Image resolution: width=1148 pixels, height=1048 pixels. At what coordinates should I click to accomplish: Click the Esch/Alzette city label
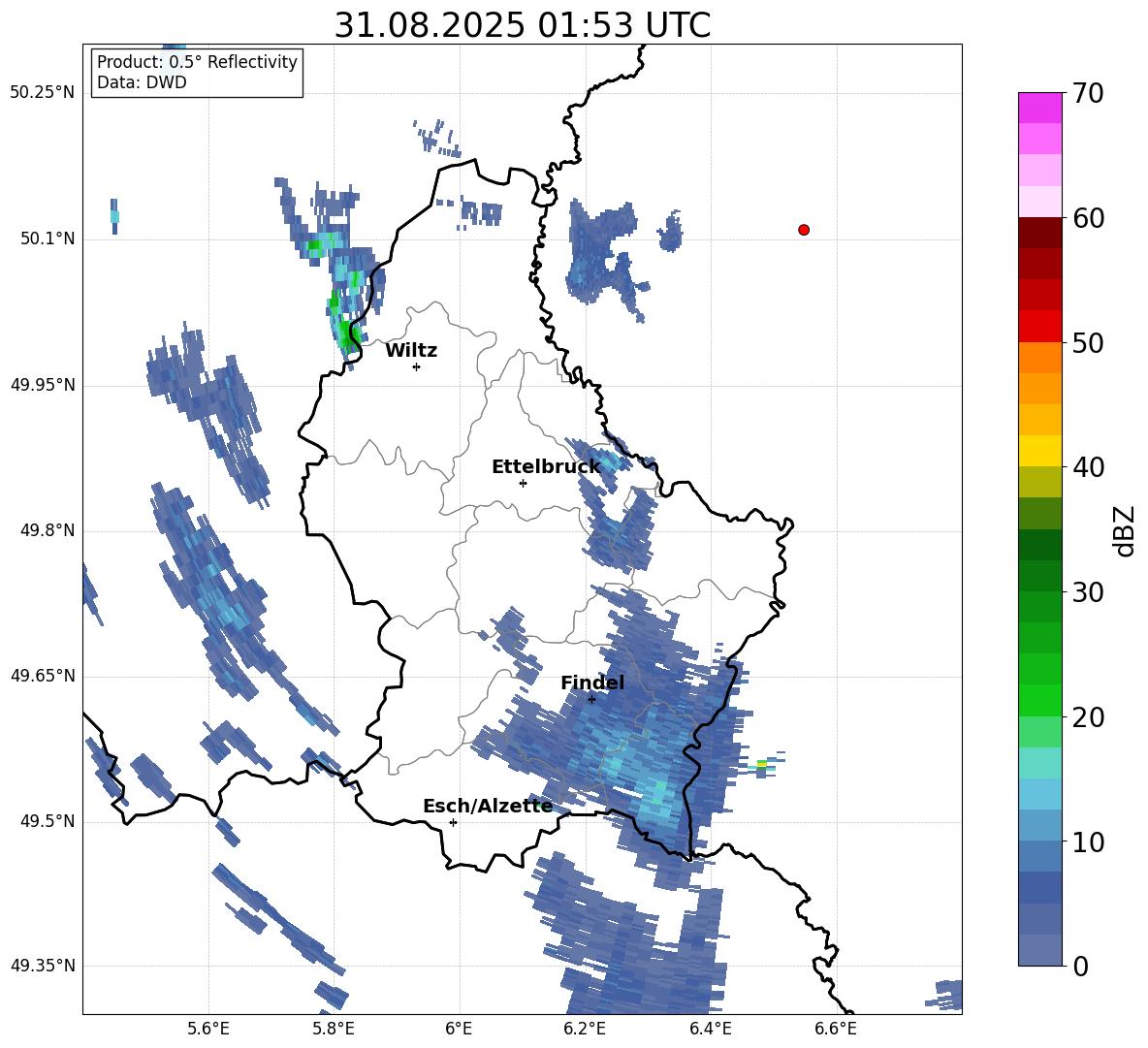click(488, 806)
